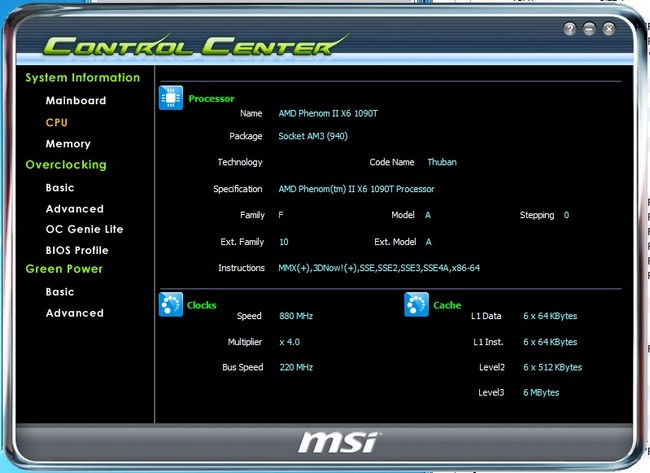The height and width of the screenshot is (473, 650).
Task: Click the Stepping value 0
Action: [566, 215]
